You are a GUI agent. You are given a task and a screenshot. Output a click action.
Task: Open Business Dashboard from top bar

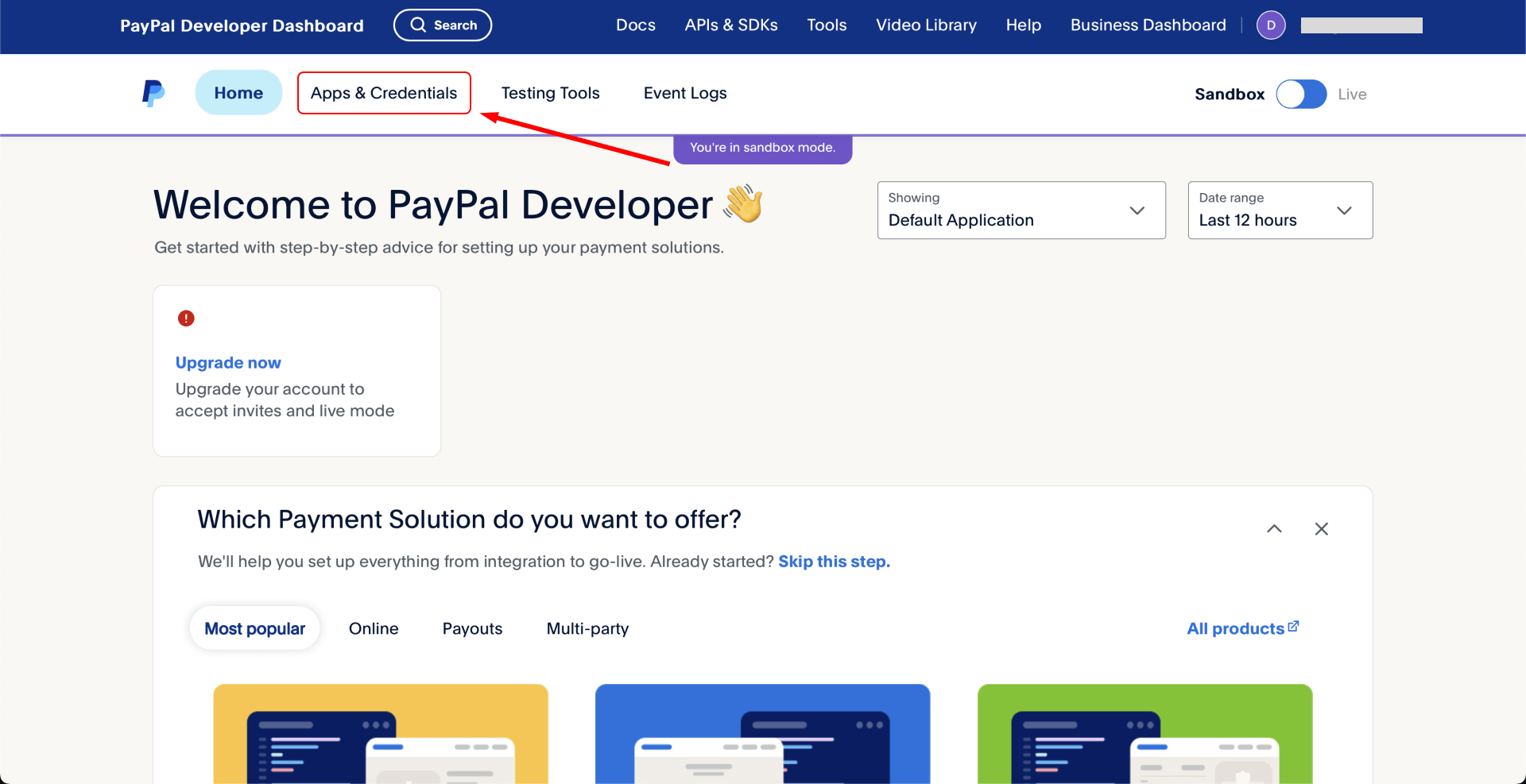pos(1148,25)
